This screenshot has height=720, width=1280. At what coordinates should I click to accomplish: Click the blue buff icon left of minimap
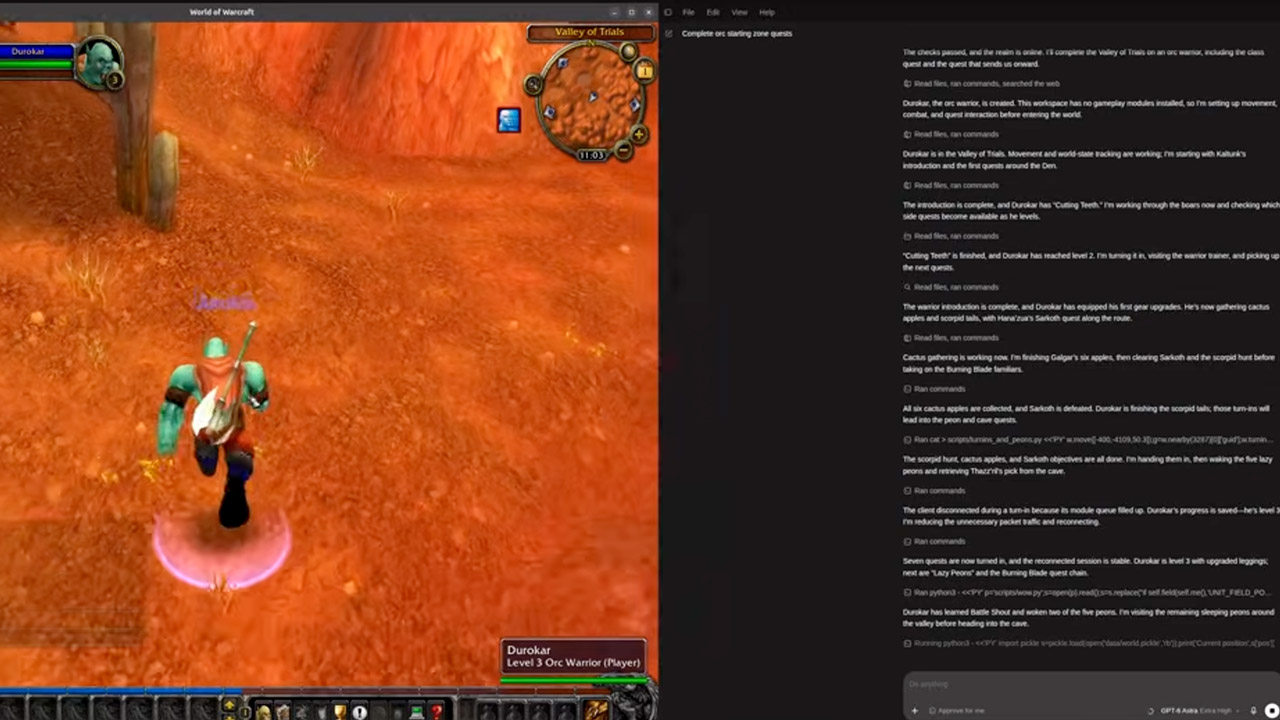509,120
